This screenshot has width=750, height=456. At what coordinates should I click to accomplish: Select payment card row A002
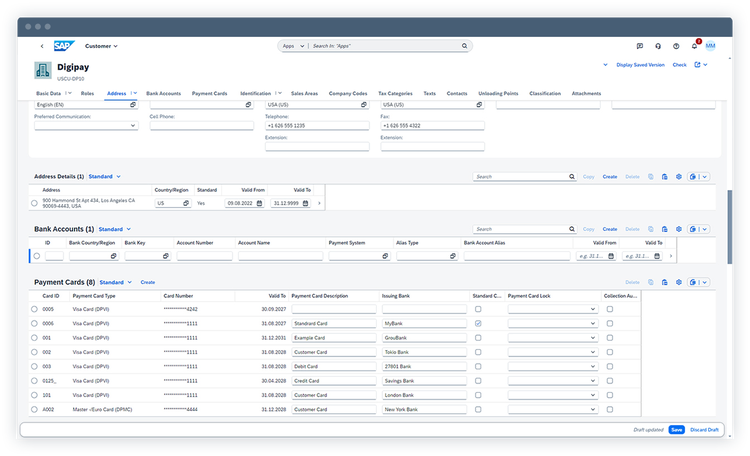[34, 410]
